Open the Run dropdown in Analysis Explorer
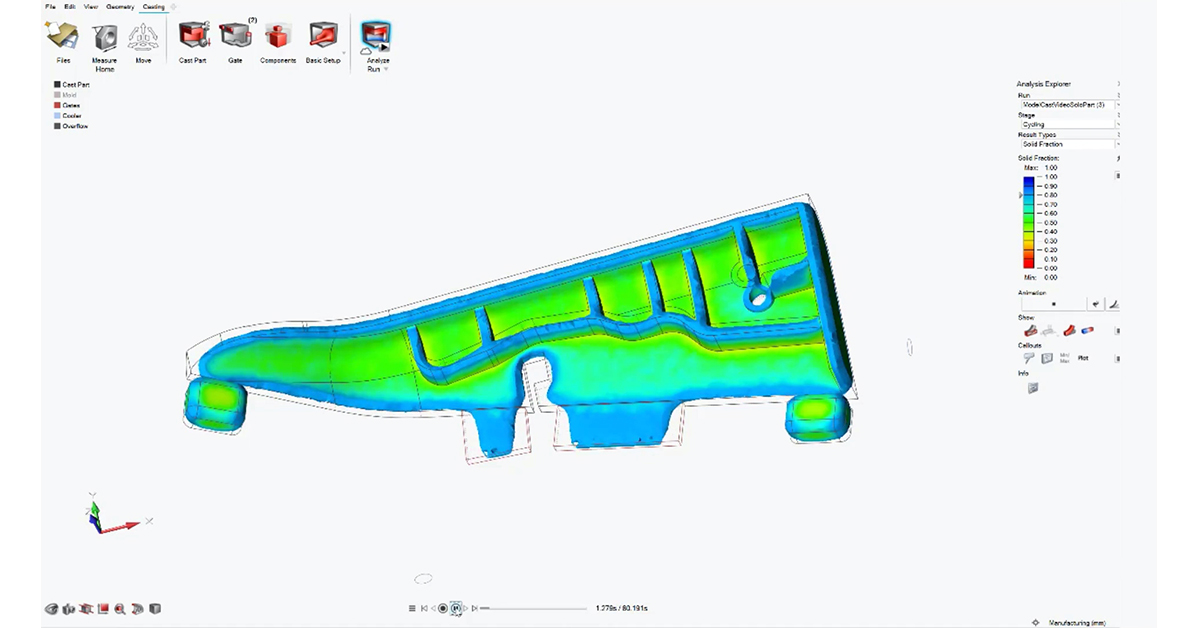The width and height of the screenshot is (1200, 628). click(1069, 104)
